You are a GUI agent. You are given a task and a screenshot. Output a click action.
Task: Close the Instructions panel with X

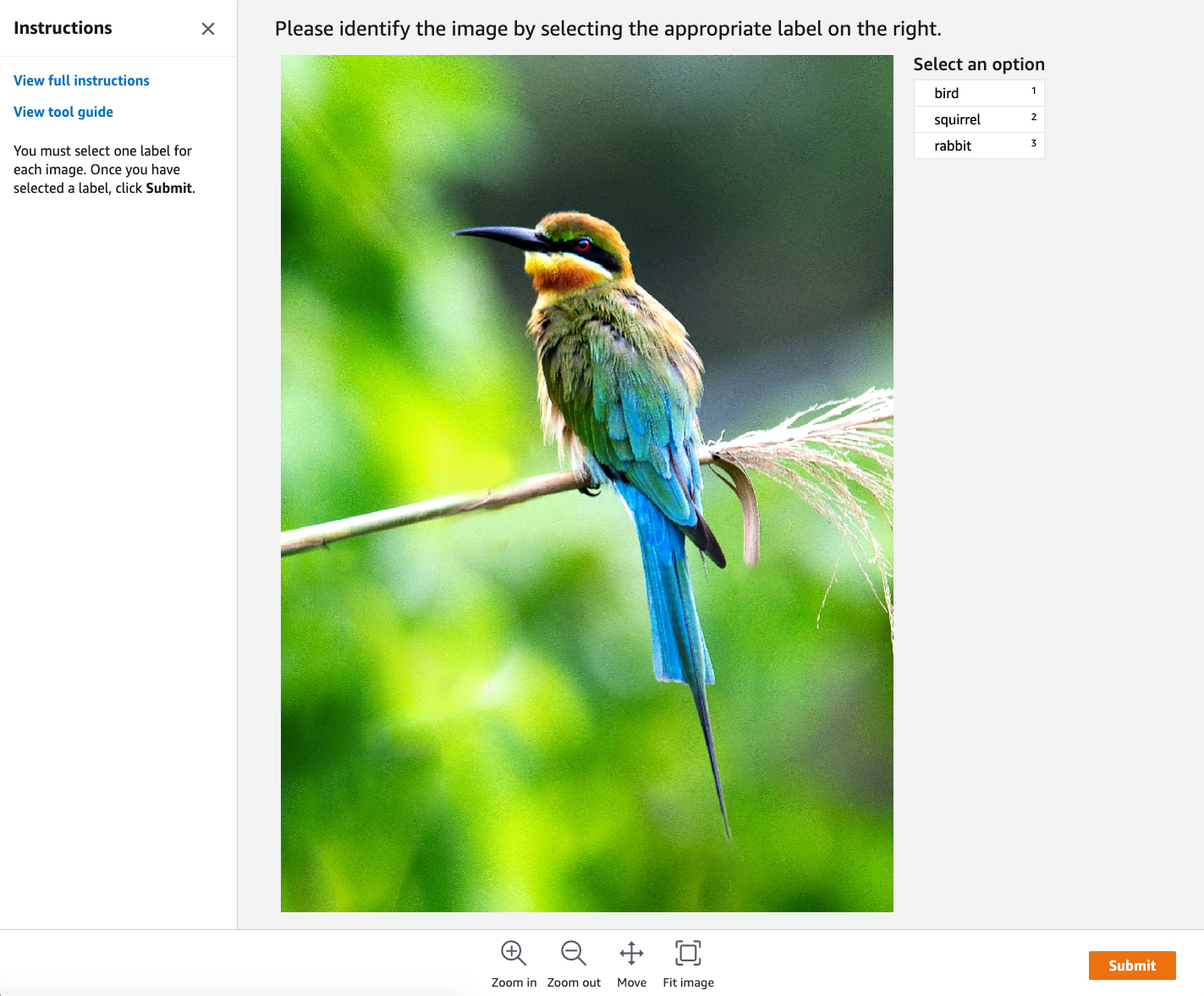(x=208, y=29)
